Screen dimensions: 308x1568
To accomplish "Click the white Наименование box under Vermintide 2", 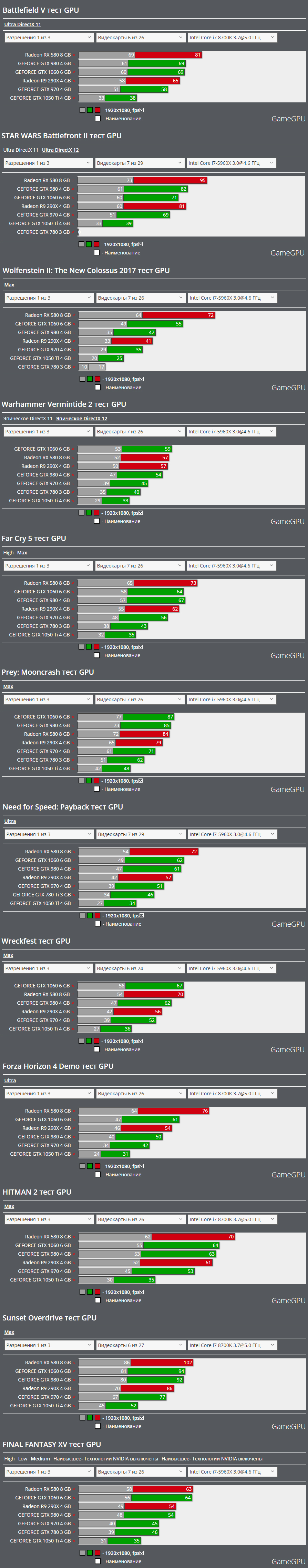I will 96,521.
